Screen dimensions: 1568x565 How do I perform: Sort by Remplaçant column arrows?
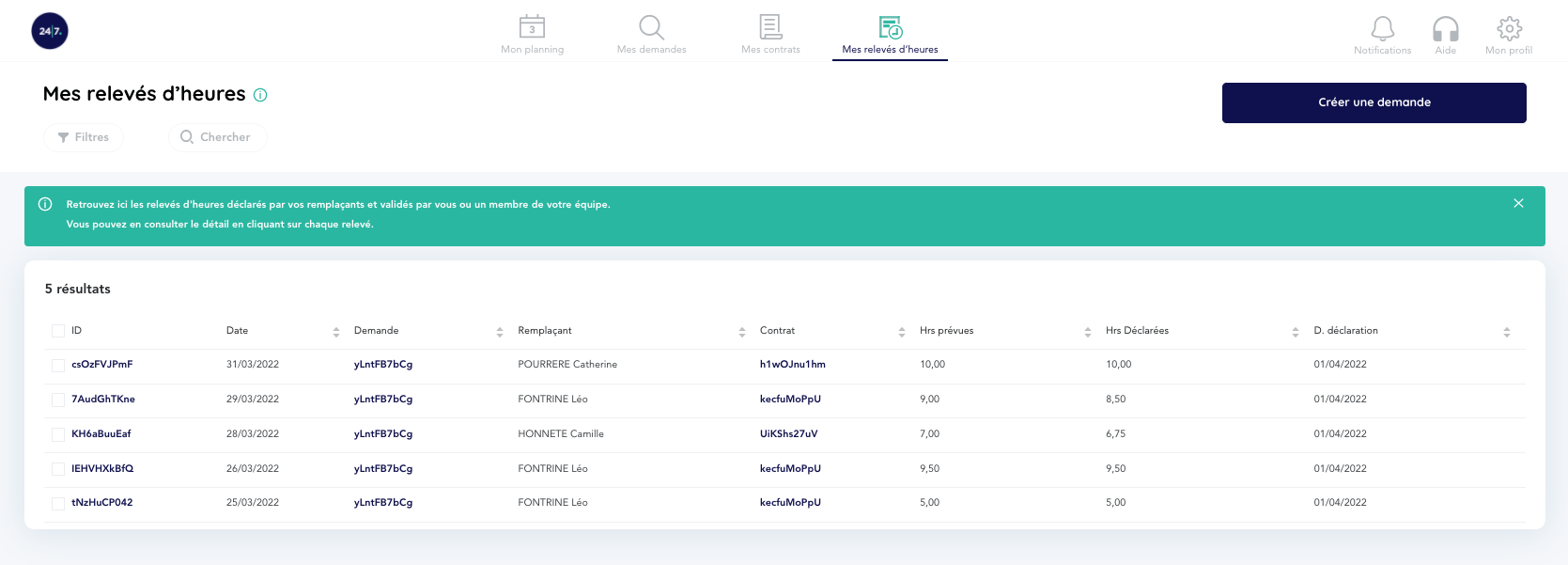point(741,332)
